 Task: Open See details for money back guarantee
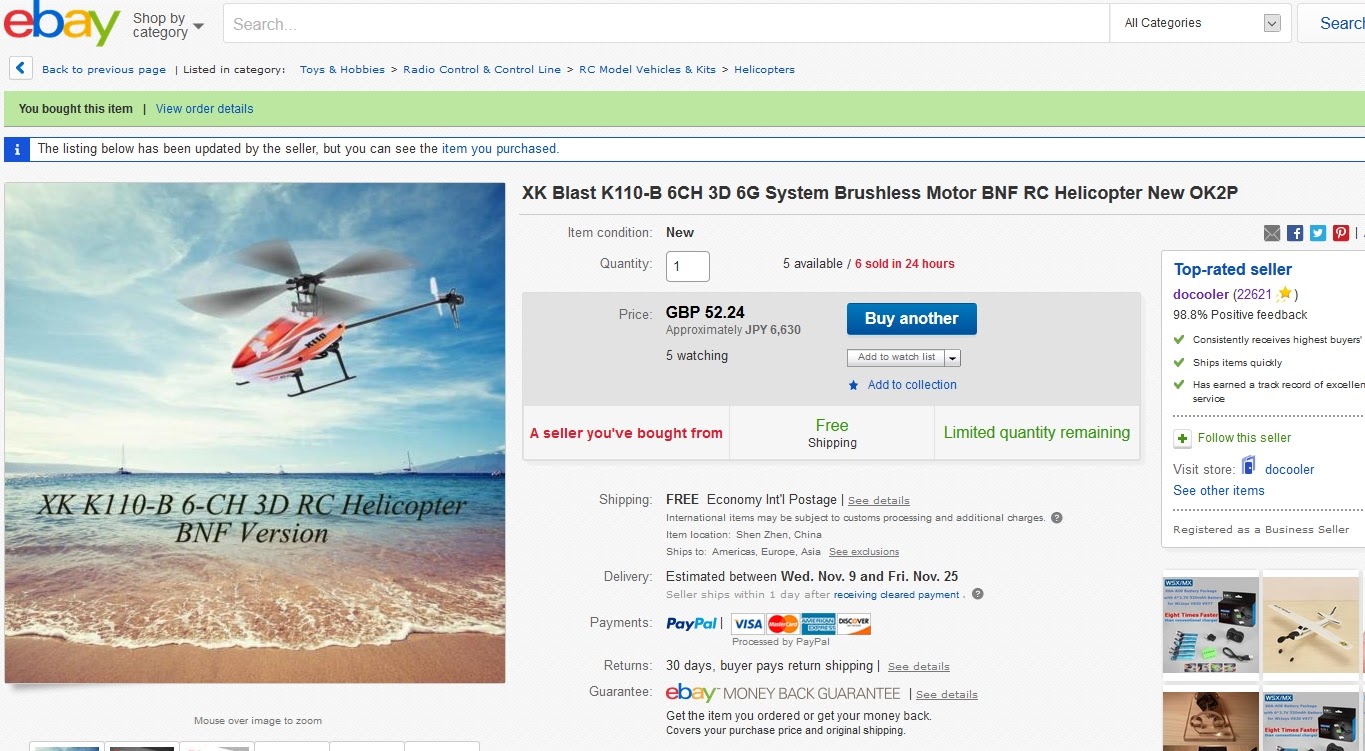tap(947, 695)
